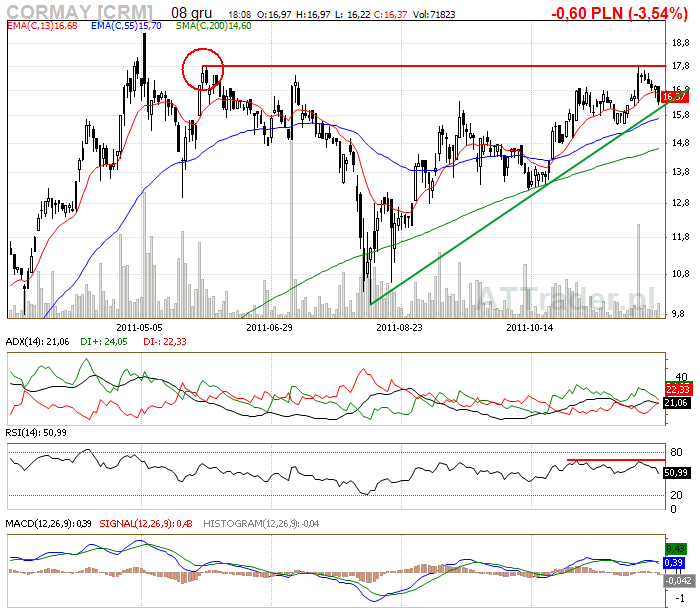Click the 17,8 price axis label
Viewport: 700px width, 613px height.
(x=680, y=66)
